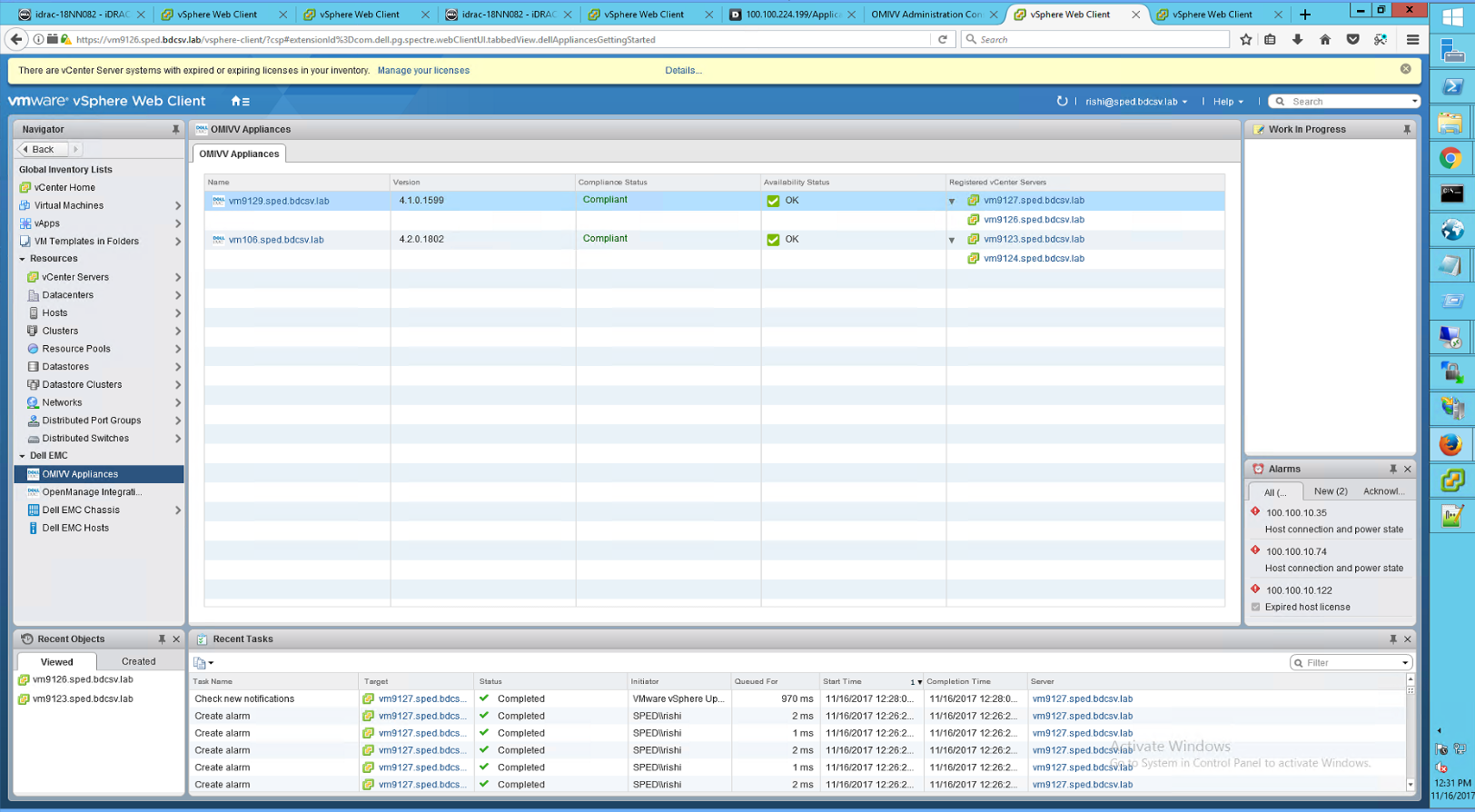The width and height of the screenshot is (1475, 812).
Task: Click the Details... link in banner
Action: pos(683,70)
